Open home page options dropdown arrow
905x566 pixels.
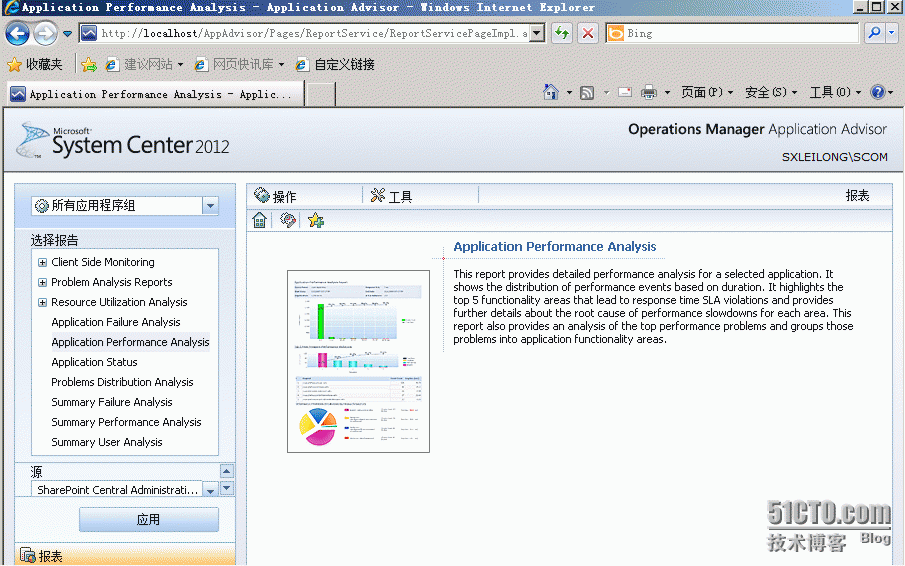[x=569, y=92]
